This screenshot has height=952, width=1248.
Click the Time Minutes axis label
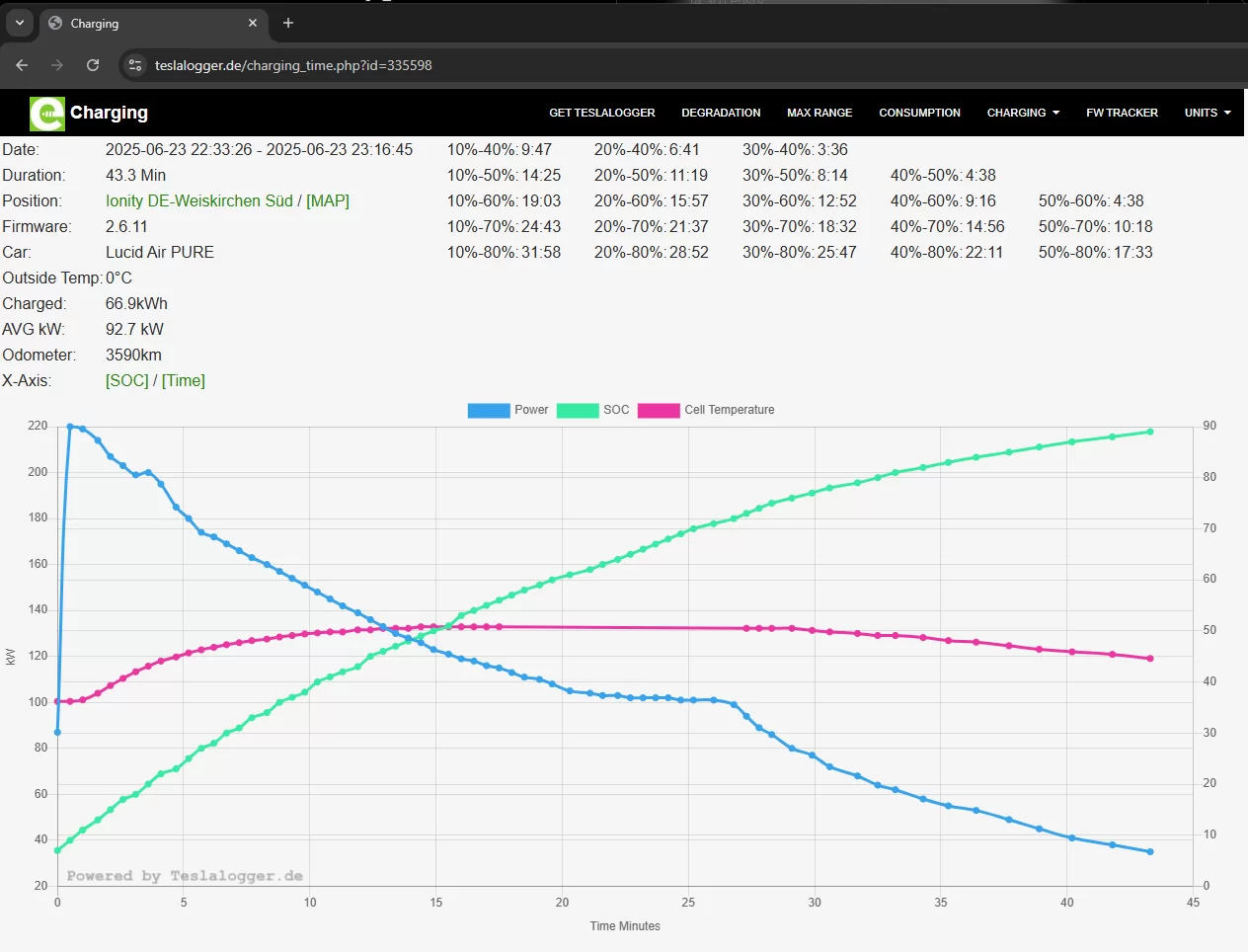625,926
